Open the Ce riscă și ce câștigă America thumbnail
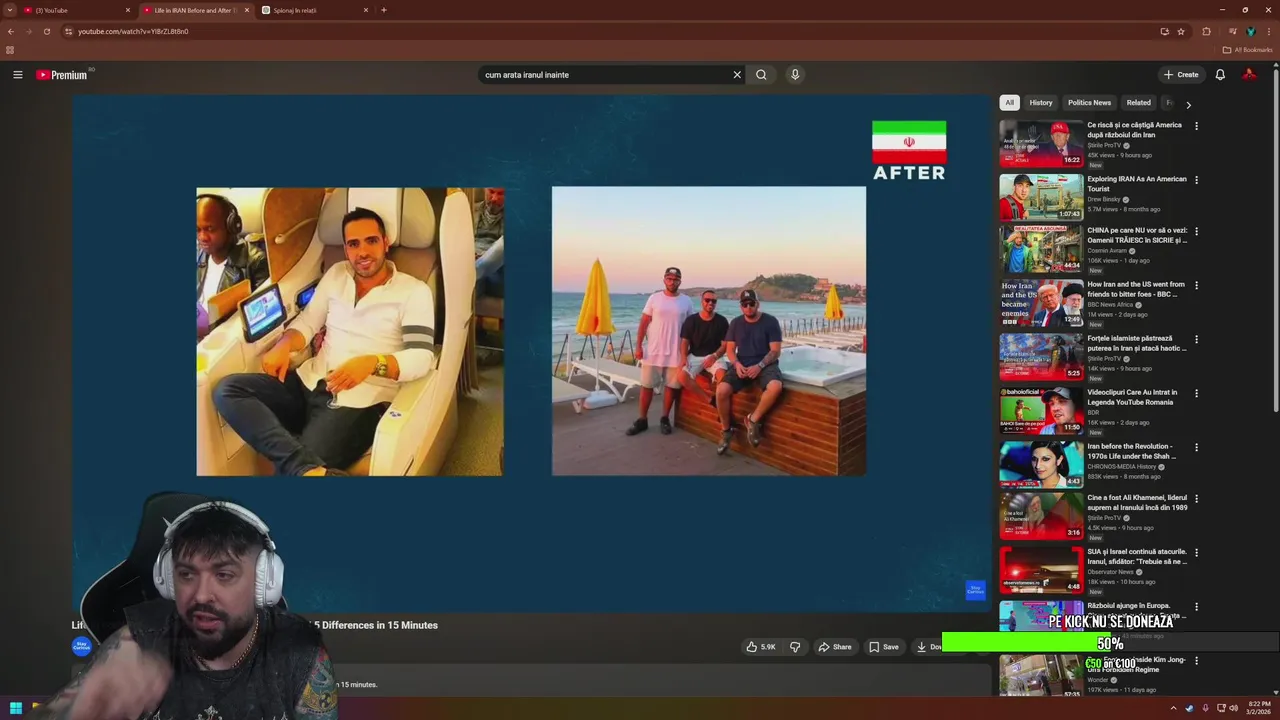1280x720 pixels. [x=1041, y=143]
